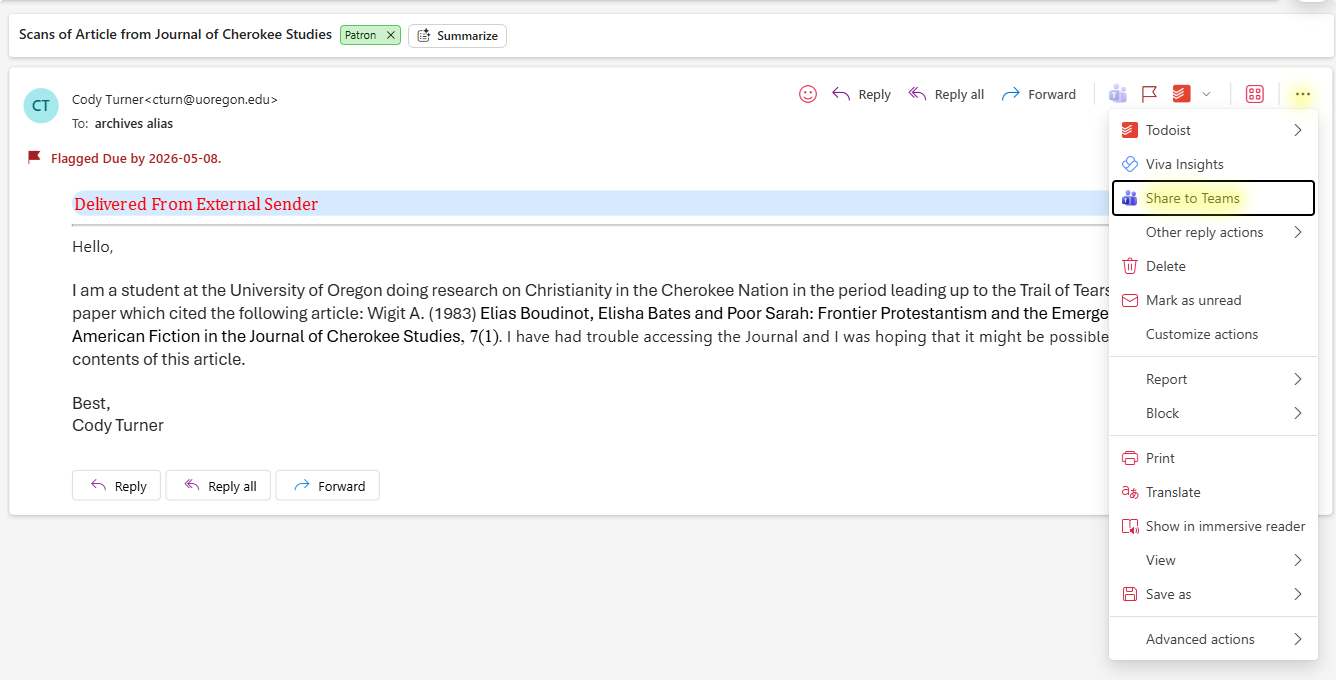The width and height of the screenshot is (1336, 680).
Task: Click Forward button below message body
Action: click(327, 486)
